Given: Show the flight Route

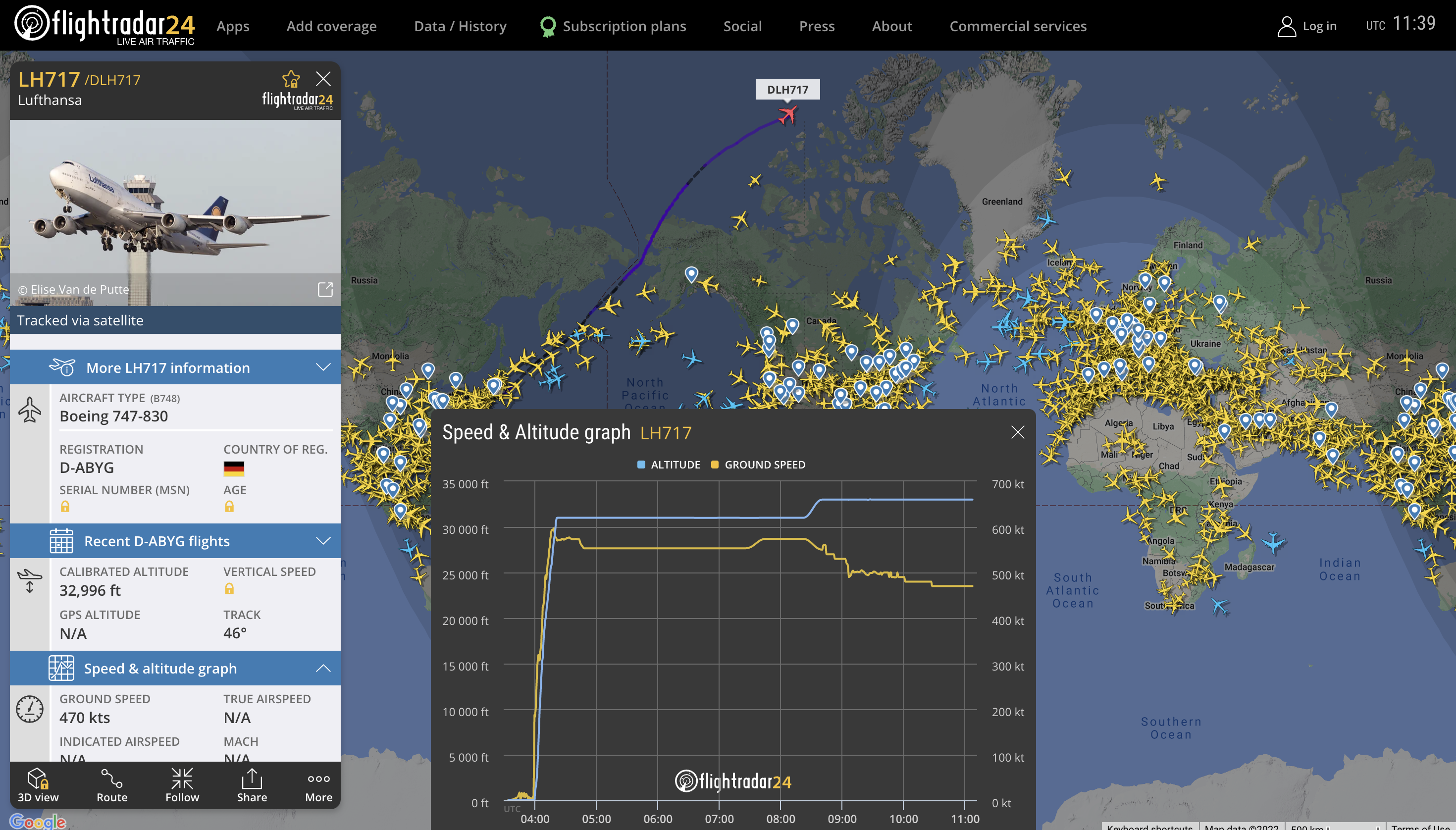Looking at the screenshot, I should (112, 785).
